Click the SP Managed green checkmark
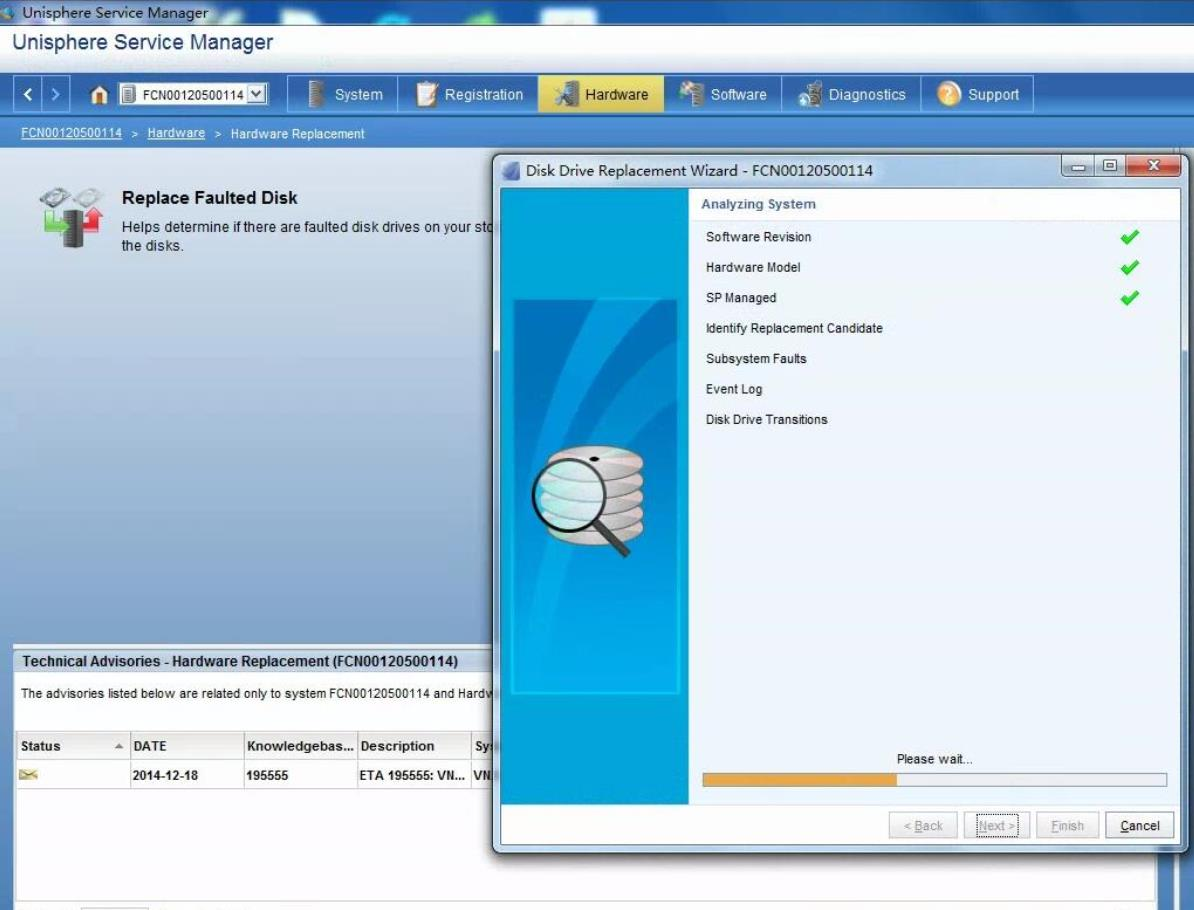The width and height of the screenshot is (1194, 910). point(1129,298)
